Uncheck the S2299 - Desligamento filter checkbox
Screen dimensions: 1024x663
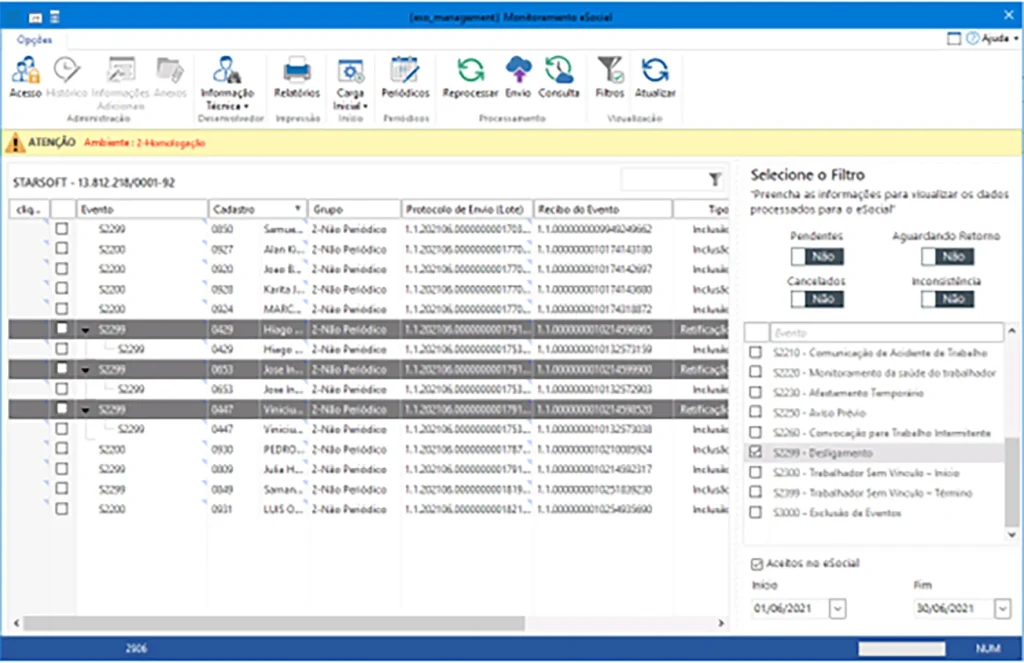point(756,453)
